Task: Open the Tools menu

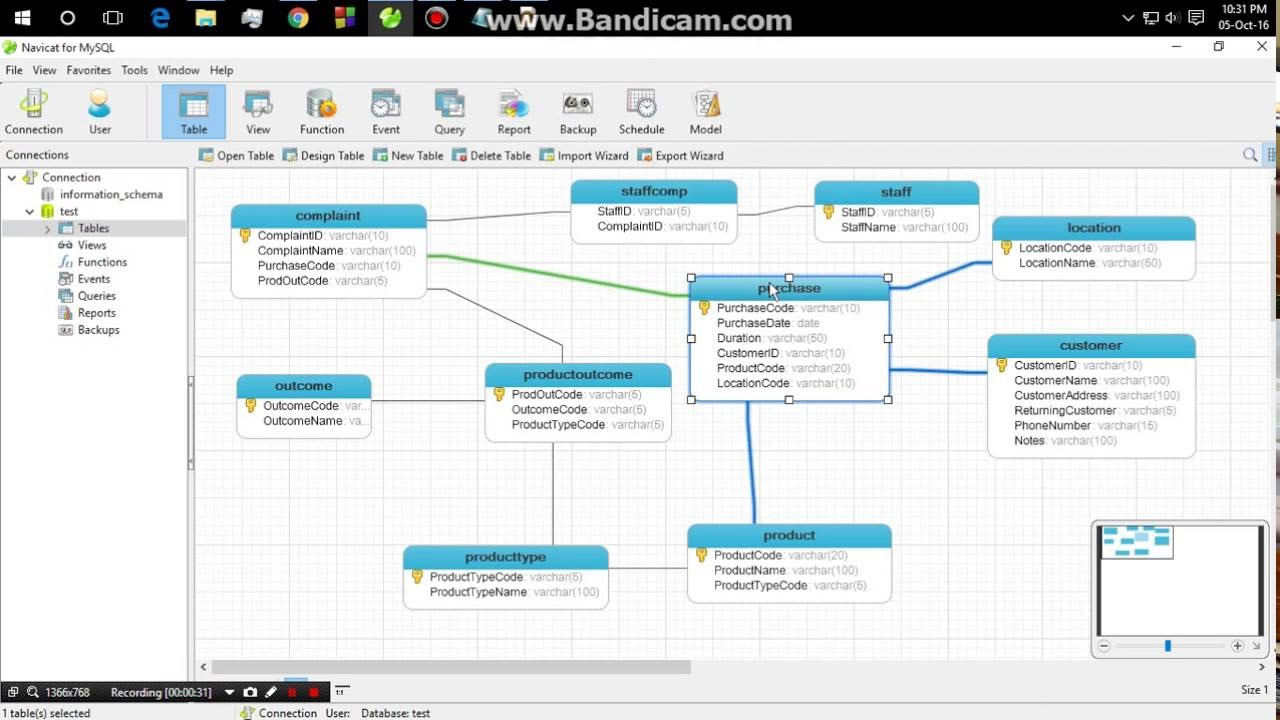Action: pyautogui.click(x=134, y=70)
